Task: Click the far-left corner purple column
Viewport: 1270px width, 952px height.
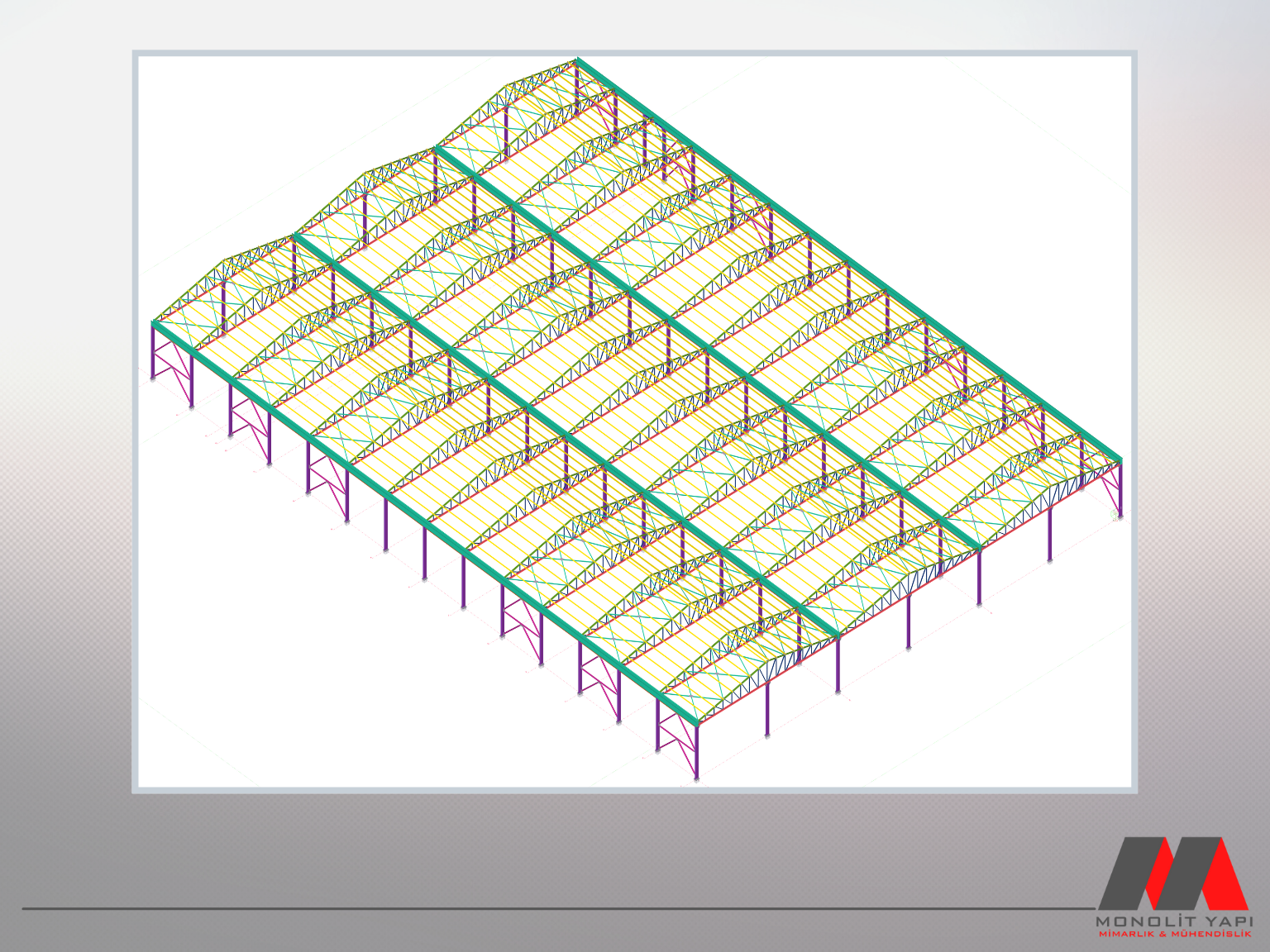Action: 154,351
